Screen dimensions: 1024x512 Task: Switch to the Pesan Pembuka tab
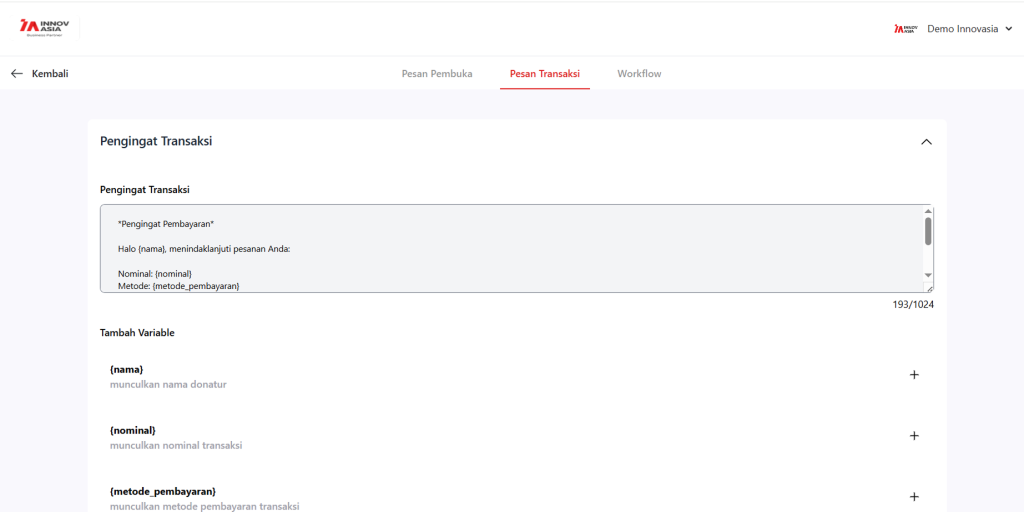pos(437,74)
